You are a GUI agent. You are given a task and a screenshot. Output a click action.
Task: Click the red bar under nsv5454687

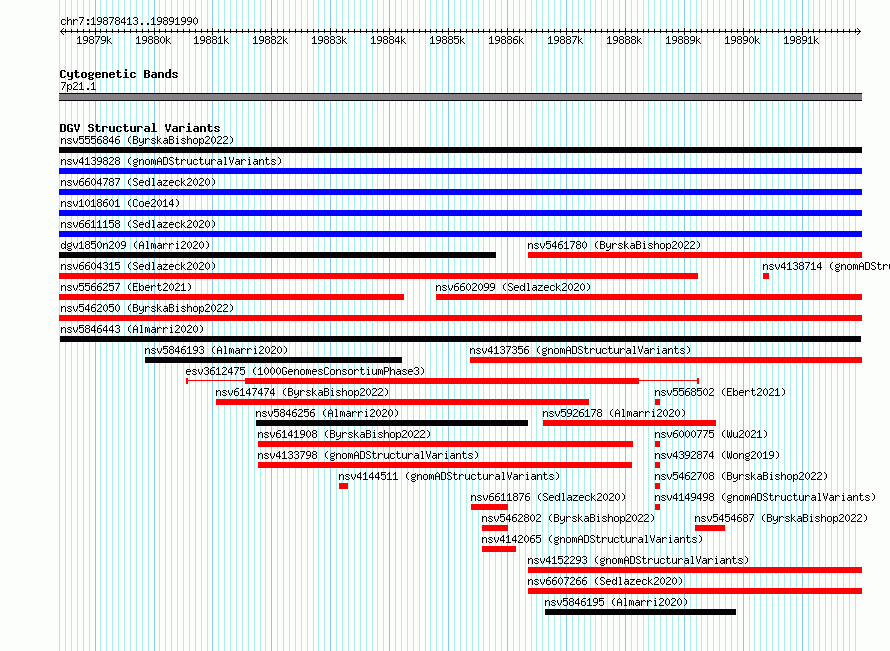(x=710, y=528)
